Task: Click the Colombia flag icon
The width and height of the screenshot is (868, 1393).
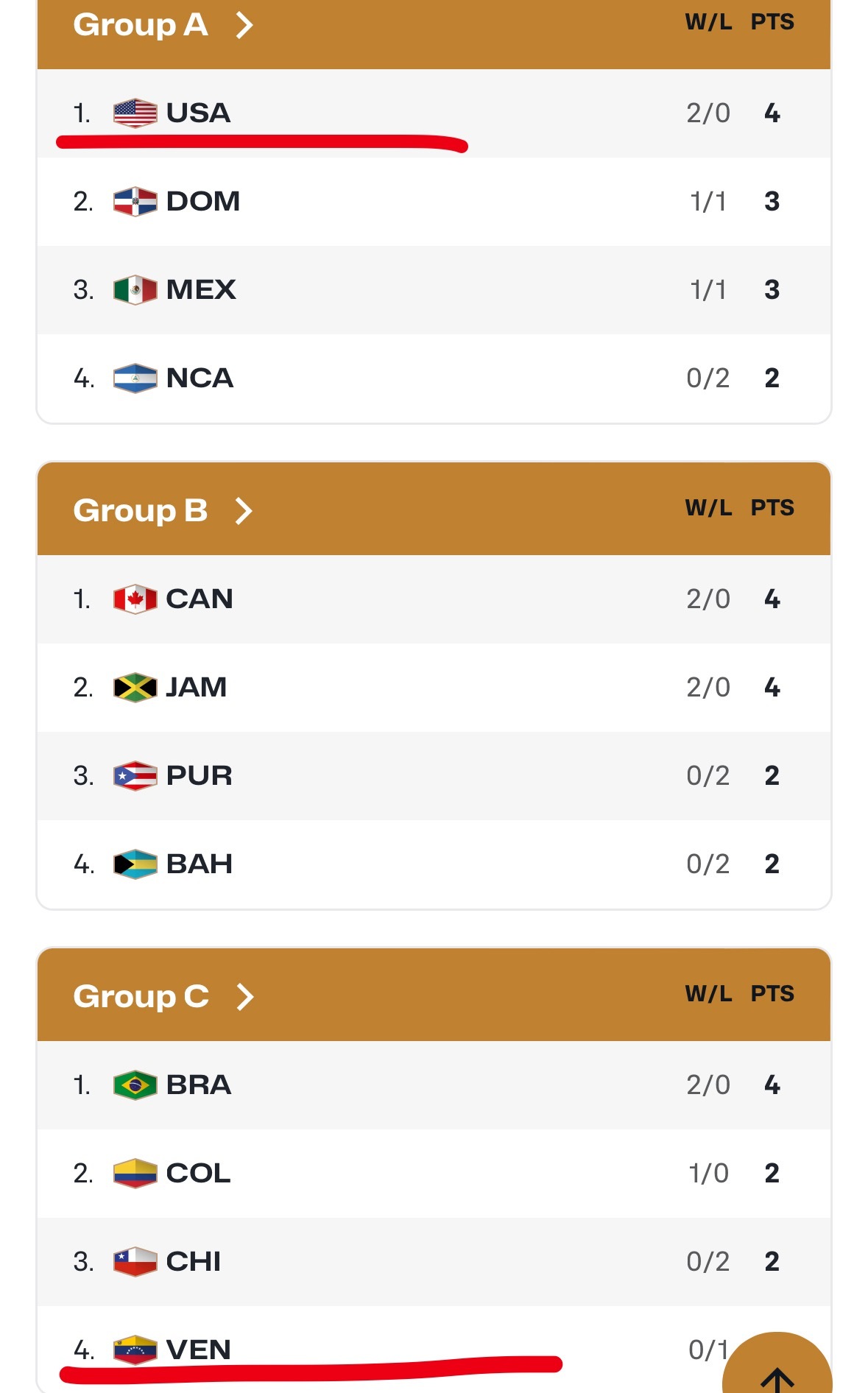Action: [135, 1174]
